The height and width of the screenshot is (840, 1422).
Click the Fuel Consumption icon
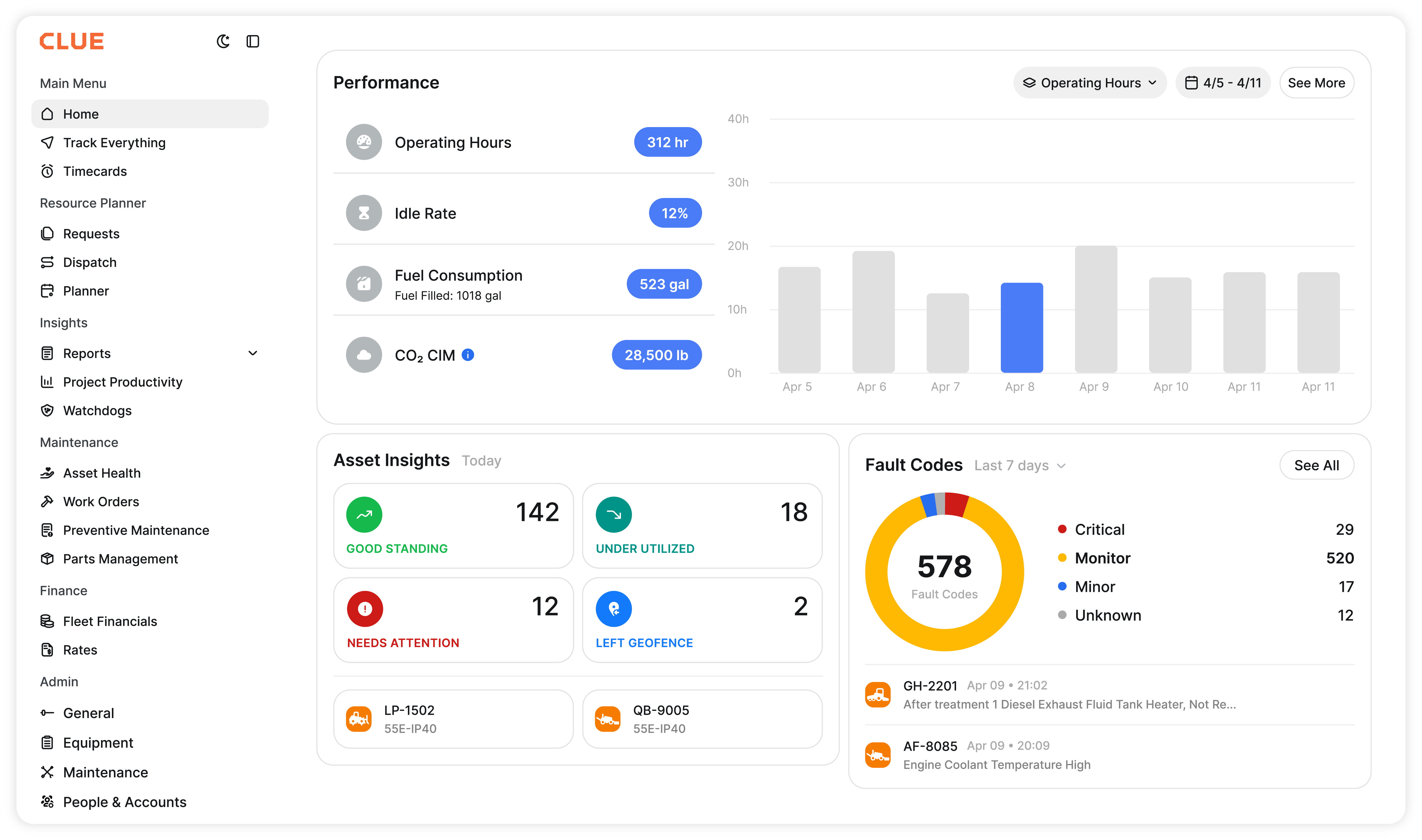tap(364, 284)
